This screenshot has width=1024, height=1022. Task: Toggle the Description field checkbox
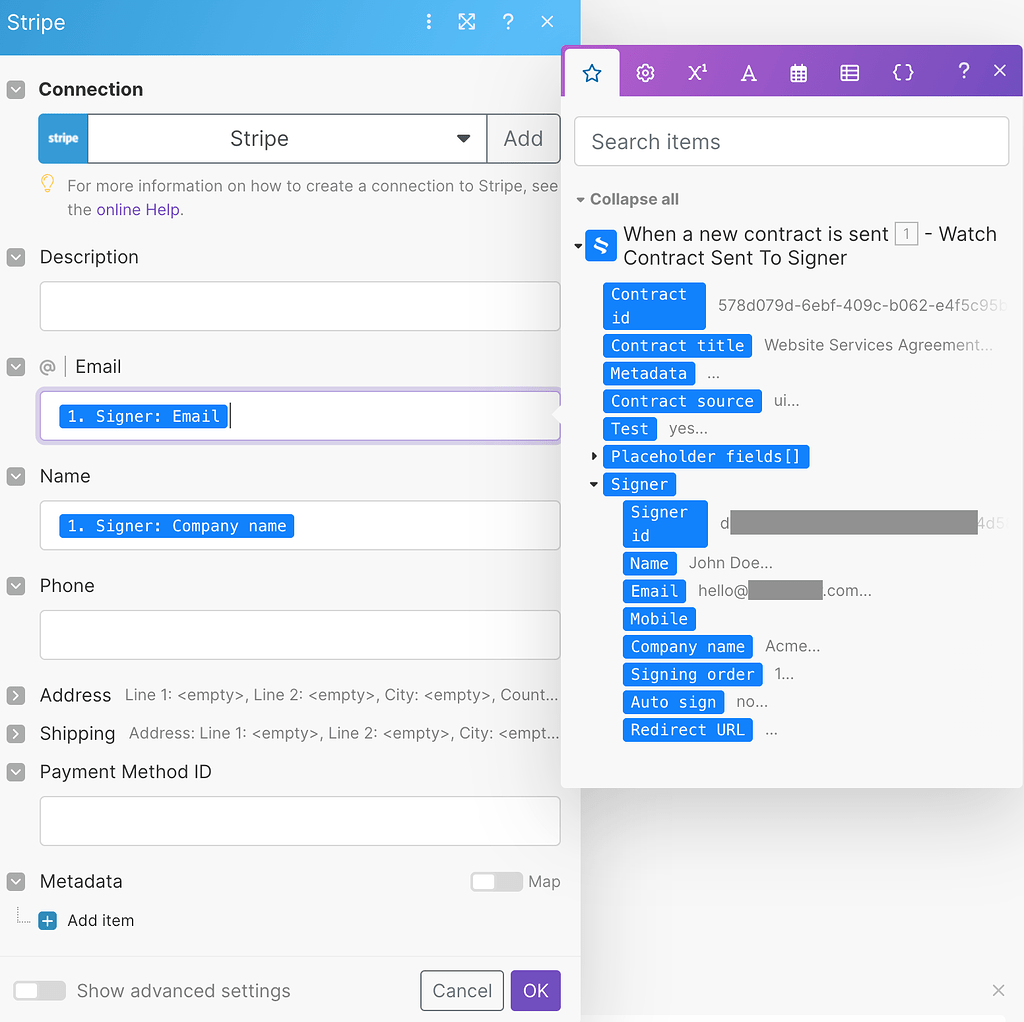pos(16,257)
